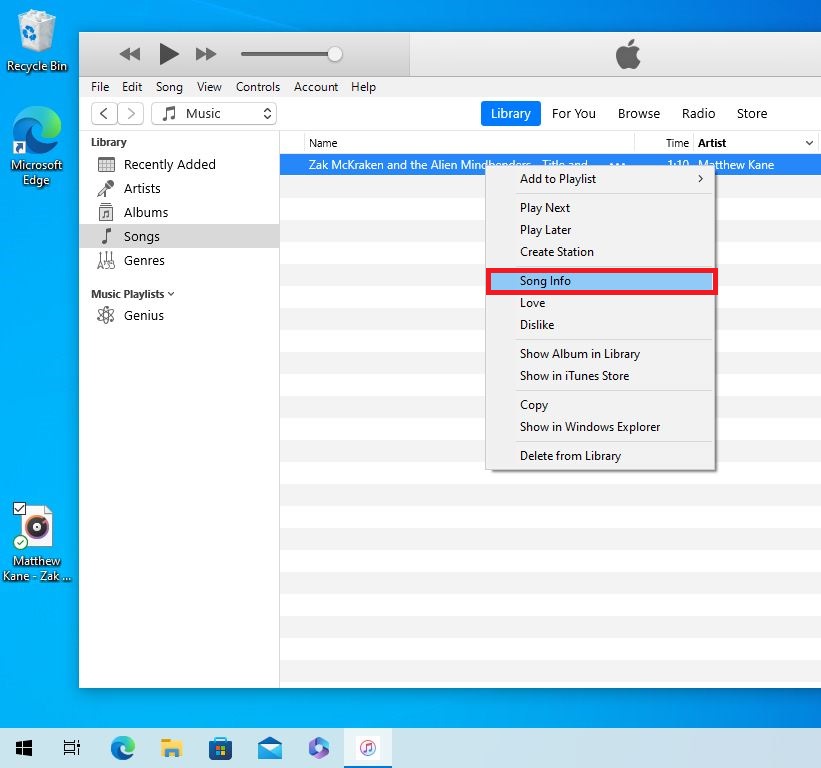The width and height of the screenshot is (821, 768).
Task: Open Microsoft Store from the taskbar
Action: point(220,748)
